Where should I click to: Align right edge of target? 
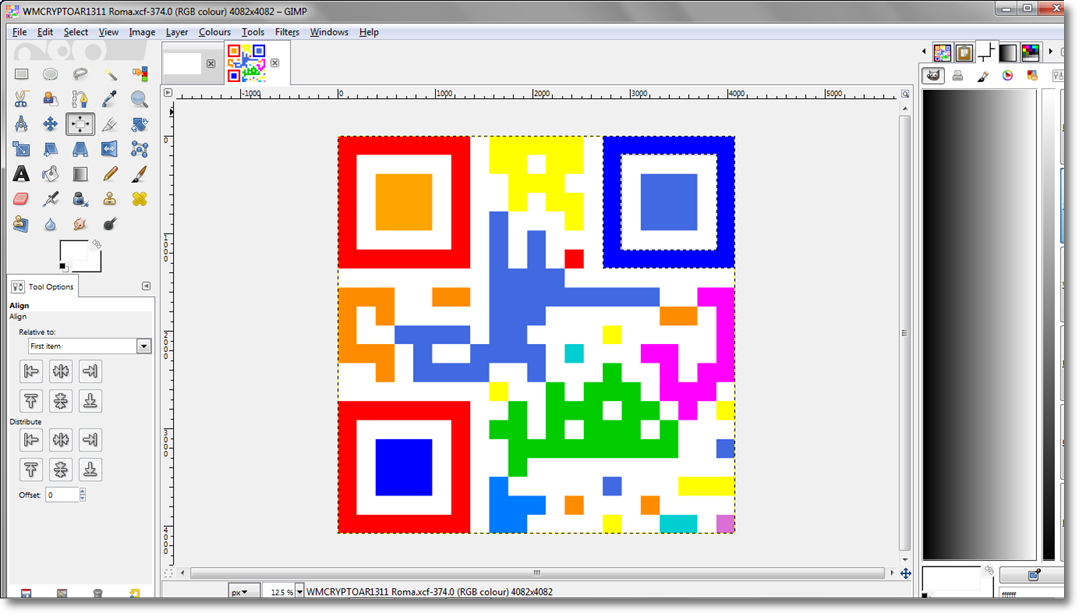pos(90,372)
